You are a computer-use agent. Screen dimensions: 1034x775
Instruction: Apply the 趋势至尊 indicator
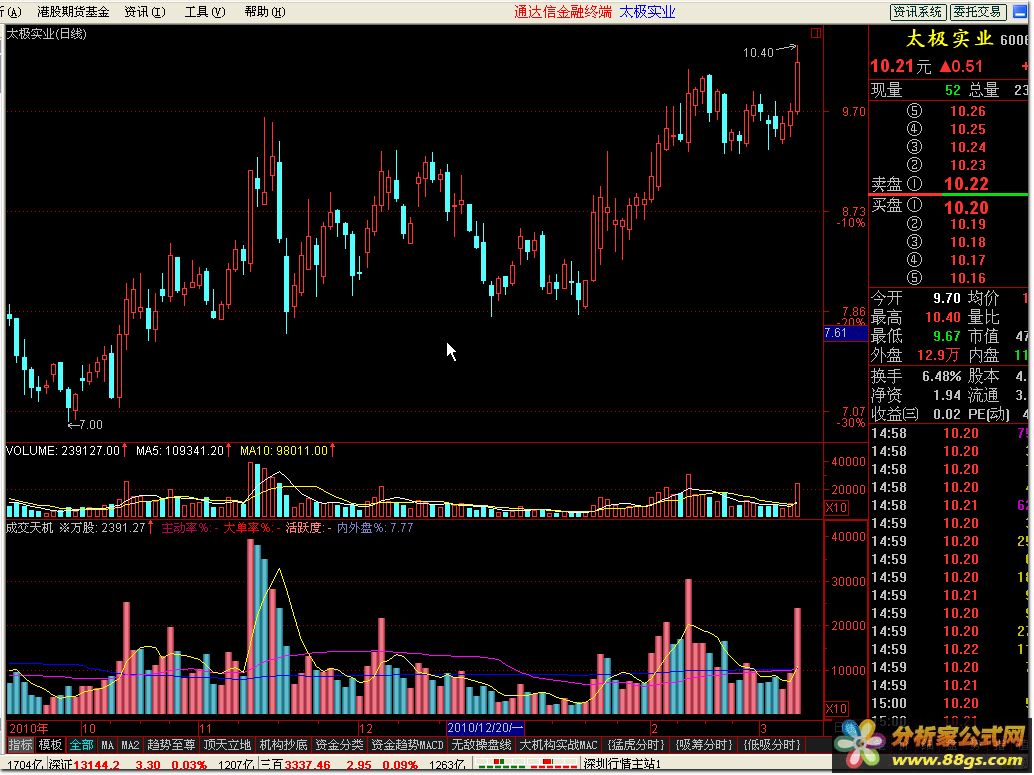(x=171, y=745)
